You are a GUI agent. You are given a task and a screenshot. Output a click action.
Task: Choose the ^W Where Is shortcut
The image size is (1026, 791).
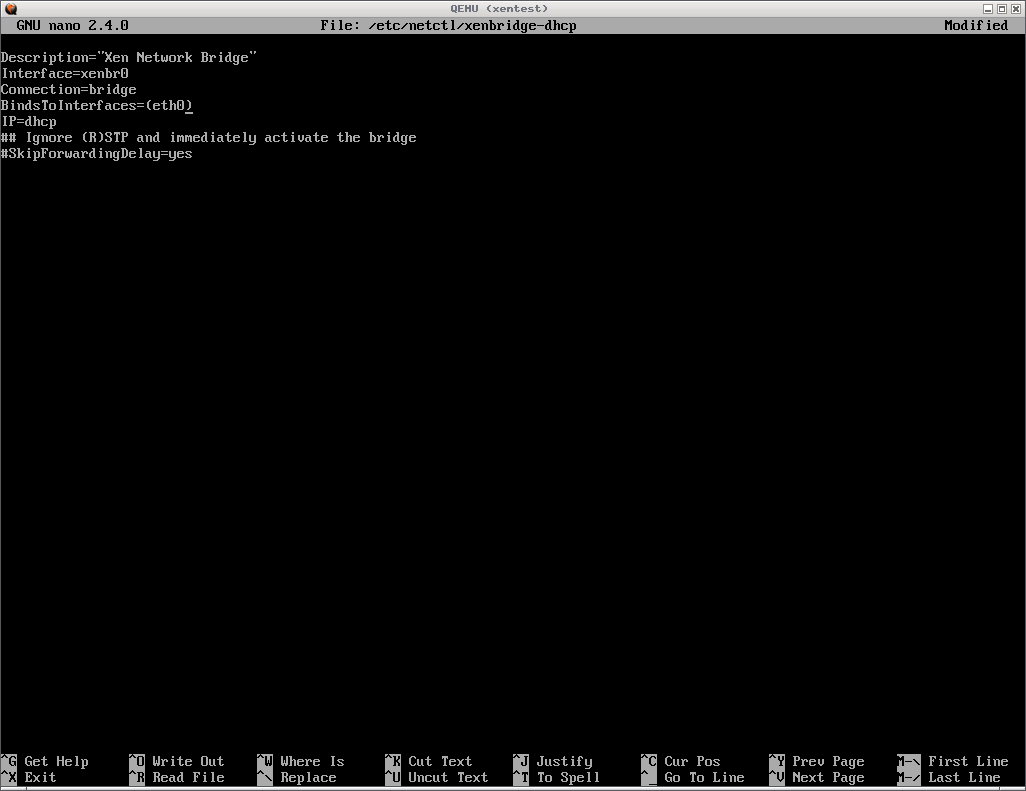tap(301, 761)
